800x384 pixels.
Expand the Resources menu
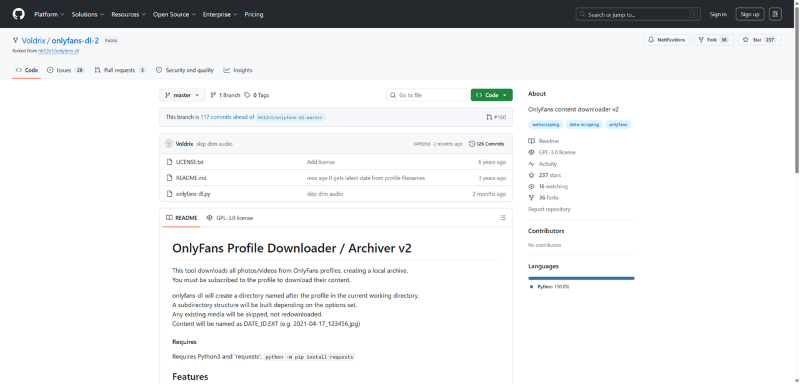(128, 14)
